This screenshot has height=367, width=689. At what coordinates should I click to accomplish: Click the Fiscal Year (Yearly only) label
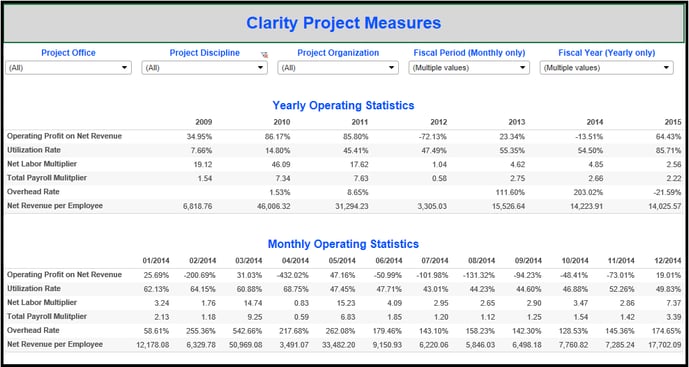(x=606, y=53)
